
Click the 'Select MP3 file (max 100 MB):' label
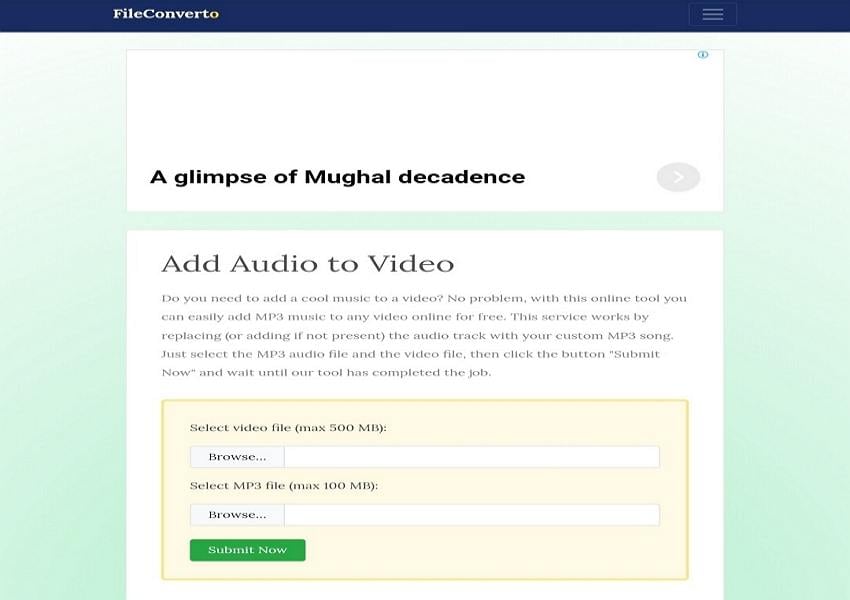pyautogui.click(x=284, y=486)
